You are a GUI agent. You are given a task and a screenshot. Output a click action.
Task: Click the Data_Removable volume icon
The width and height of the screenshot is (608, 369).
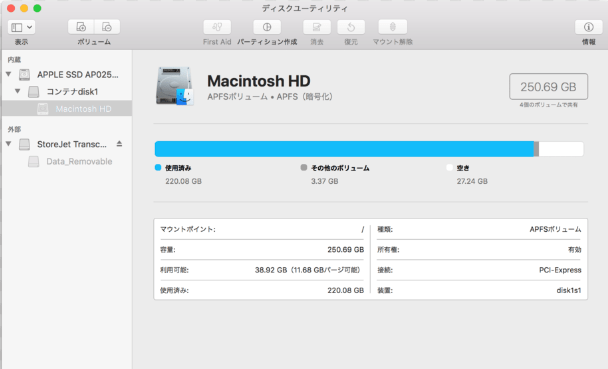(33, 161)
